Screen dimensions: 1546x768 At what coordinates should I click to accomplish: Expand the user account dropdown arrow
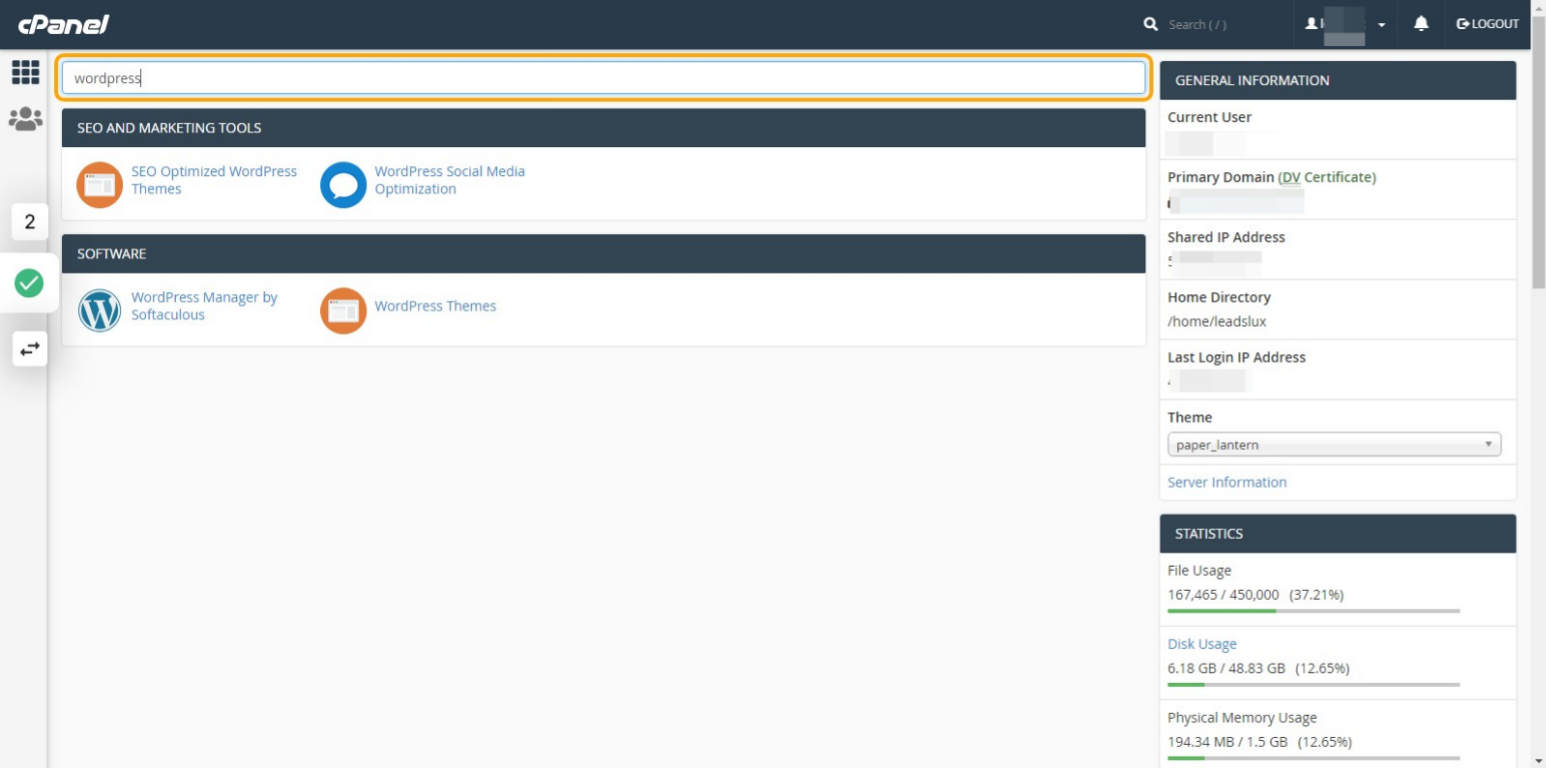click(x=1381, y=25)
